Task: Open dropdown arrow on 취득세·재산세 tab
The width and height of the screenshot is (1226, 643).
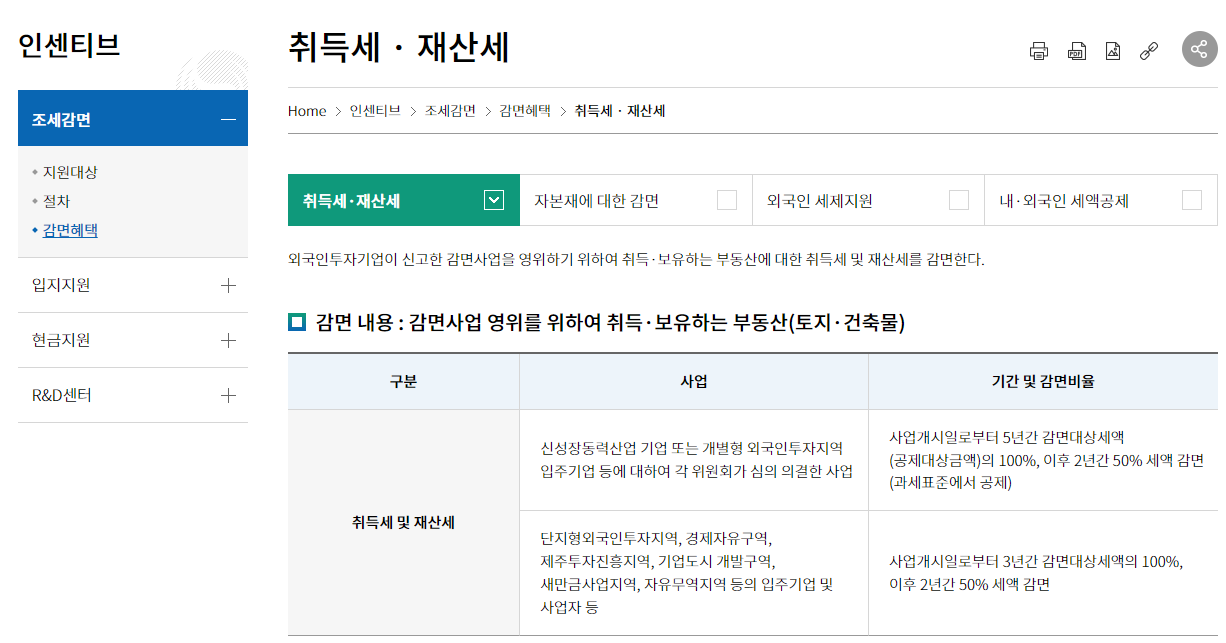Action: coord(493,200)
